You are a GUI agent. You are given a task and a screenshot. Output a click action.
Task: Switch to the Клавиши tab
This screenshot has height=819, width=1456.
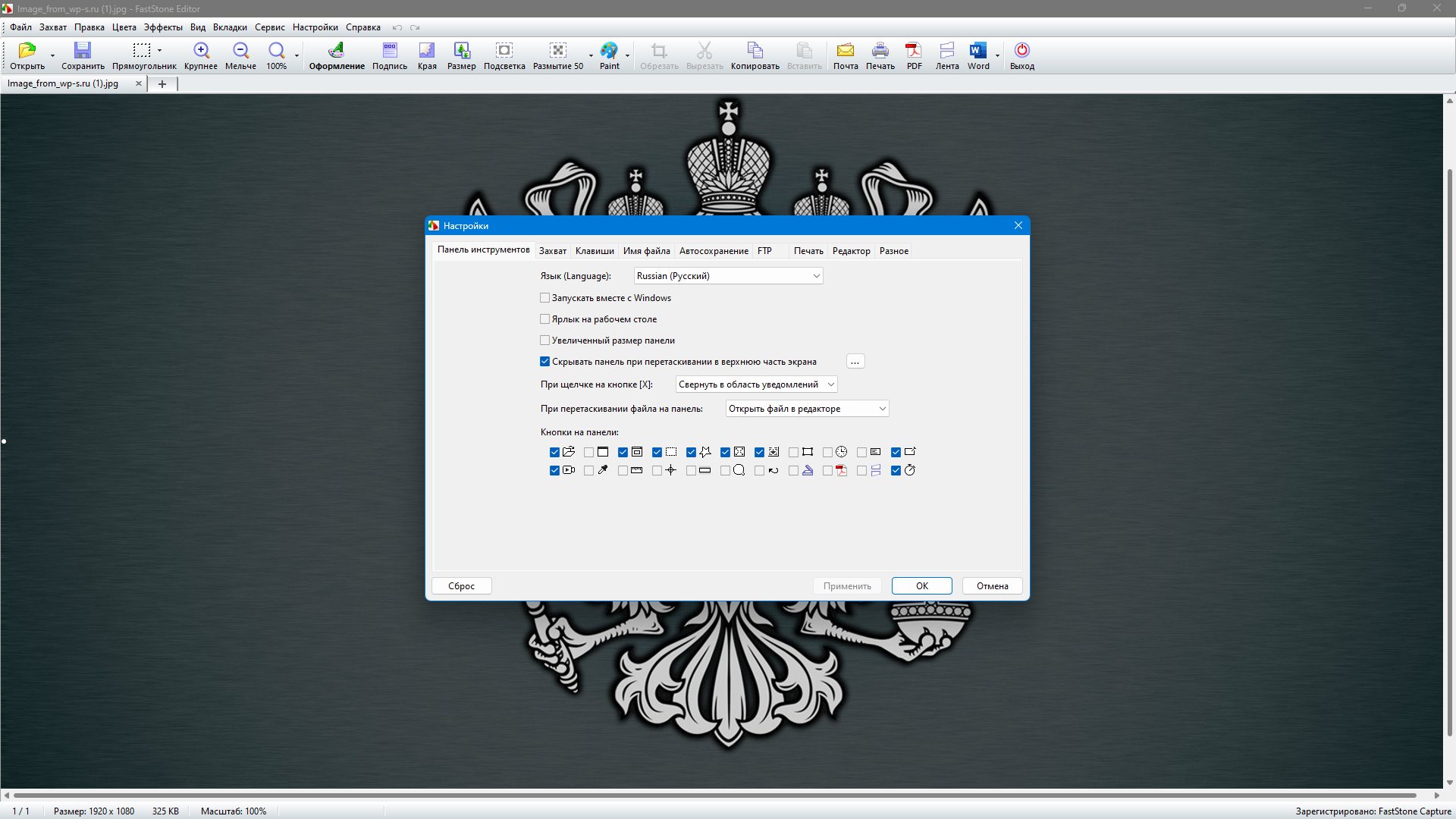[x=595, y=251]
